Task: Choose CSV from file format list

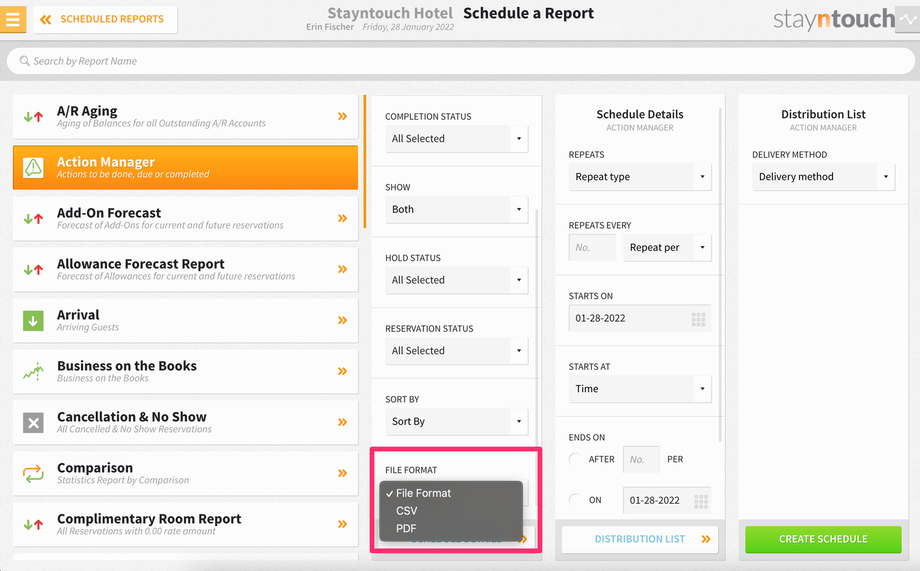Action: [x=451, y=511]
